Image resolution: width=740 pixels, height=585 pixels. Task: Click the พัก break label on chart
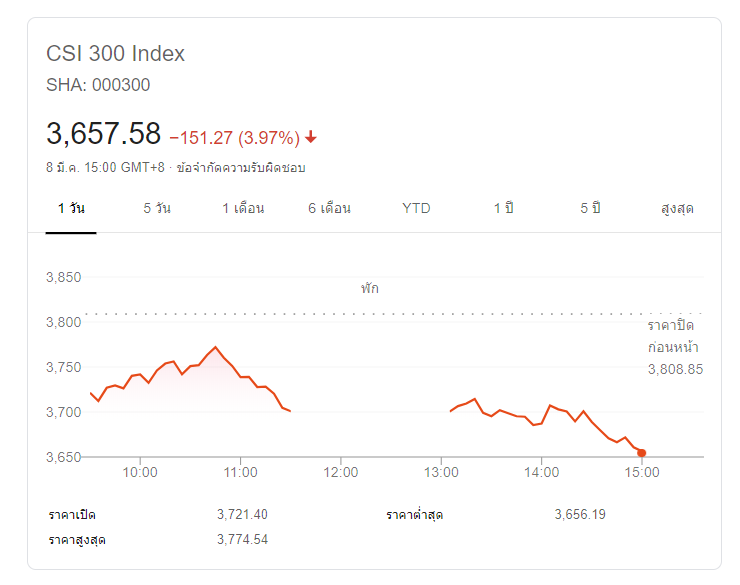[x=370, y=288]
